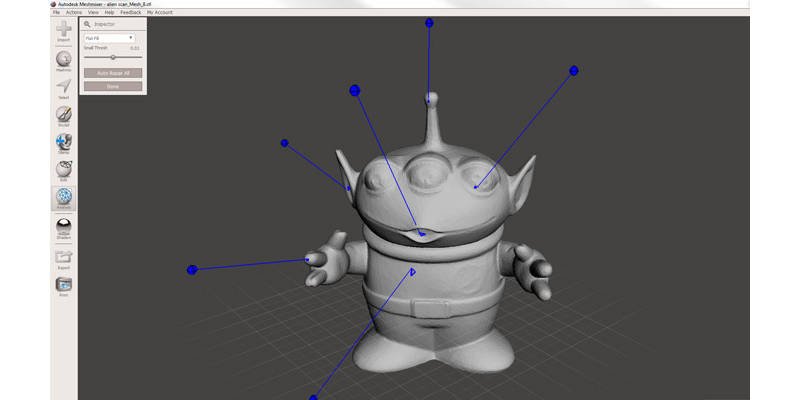Open the Print tool
The width and height of the screenshot is (800, 400).
tap(64, 286)
